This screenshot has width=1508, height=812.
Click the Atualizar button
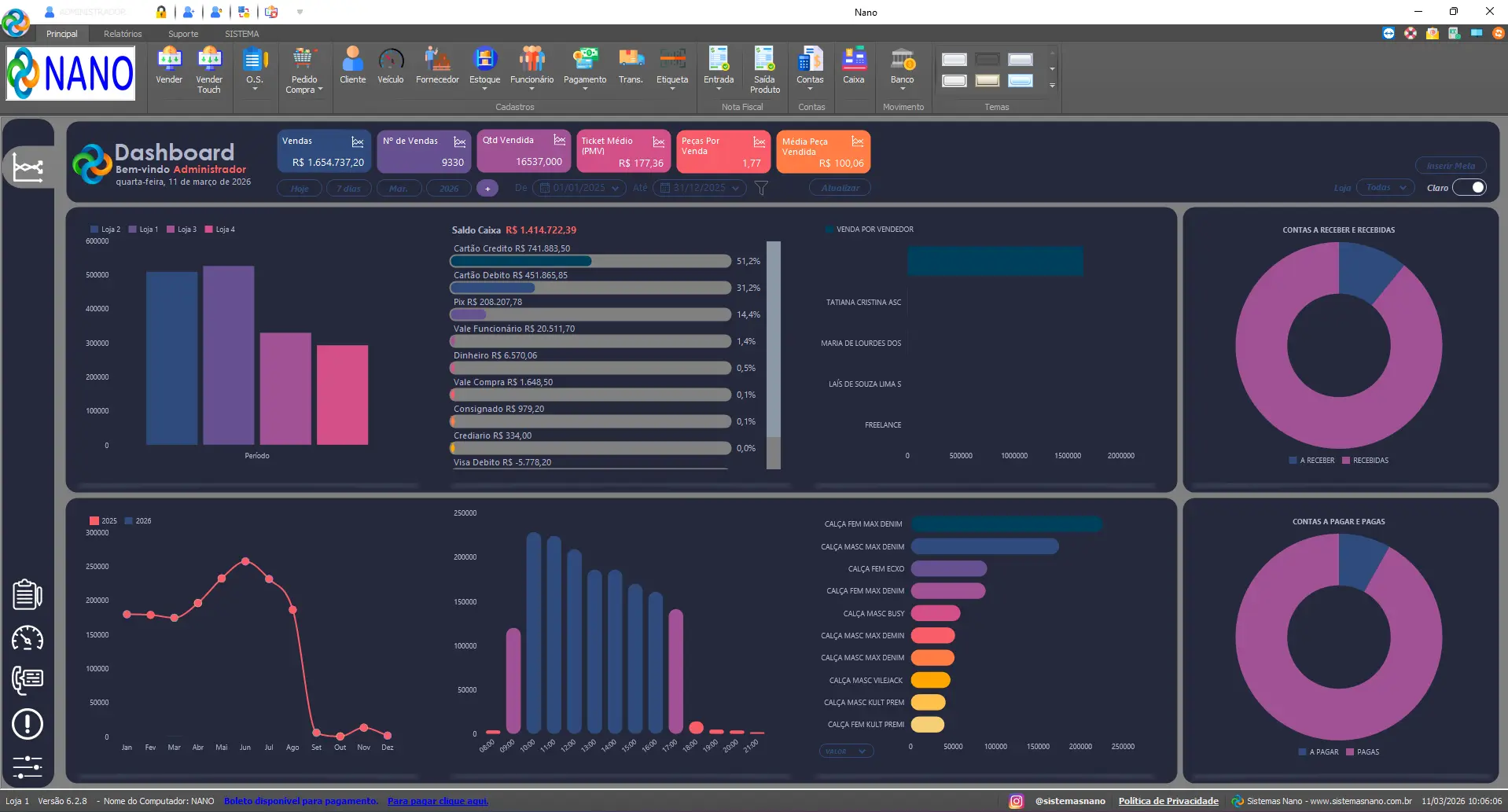[840, 187]
